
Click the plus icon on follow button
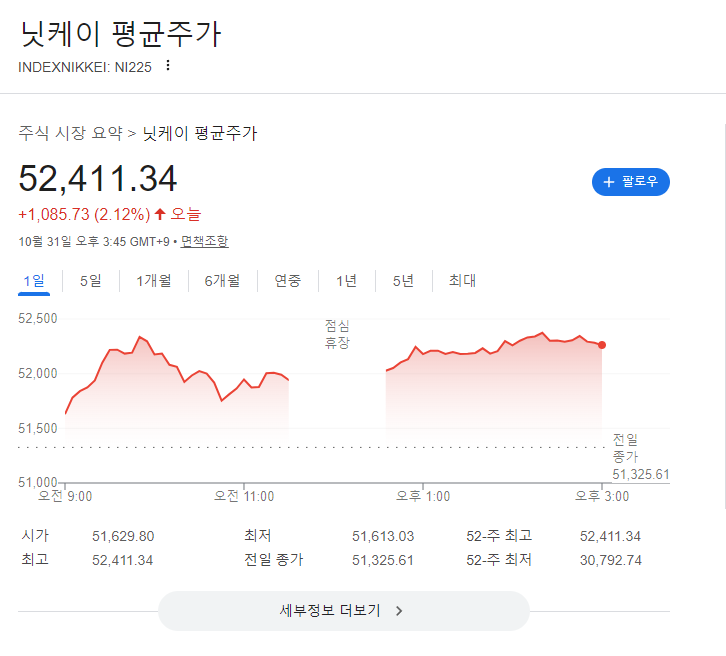[x=608, y=182]
